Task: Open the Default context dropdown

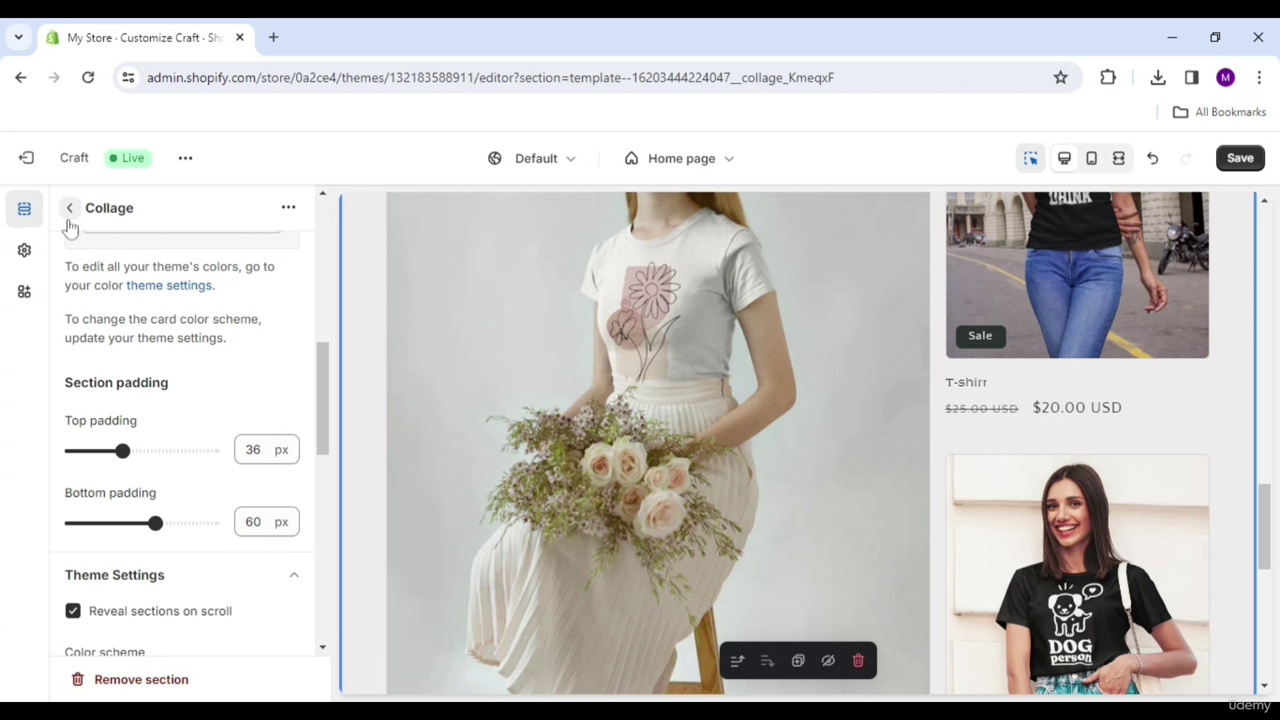Action: point(532,158)
